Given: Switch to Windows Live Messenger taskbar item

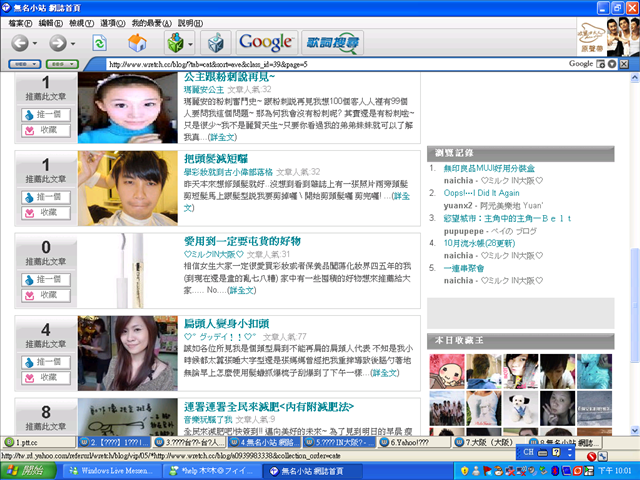Looking at the screenshot, I should click(x=111, y=471).
